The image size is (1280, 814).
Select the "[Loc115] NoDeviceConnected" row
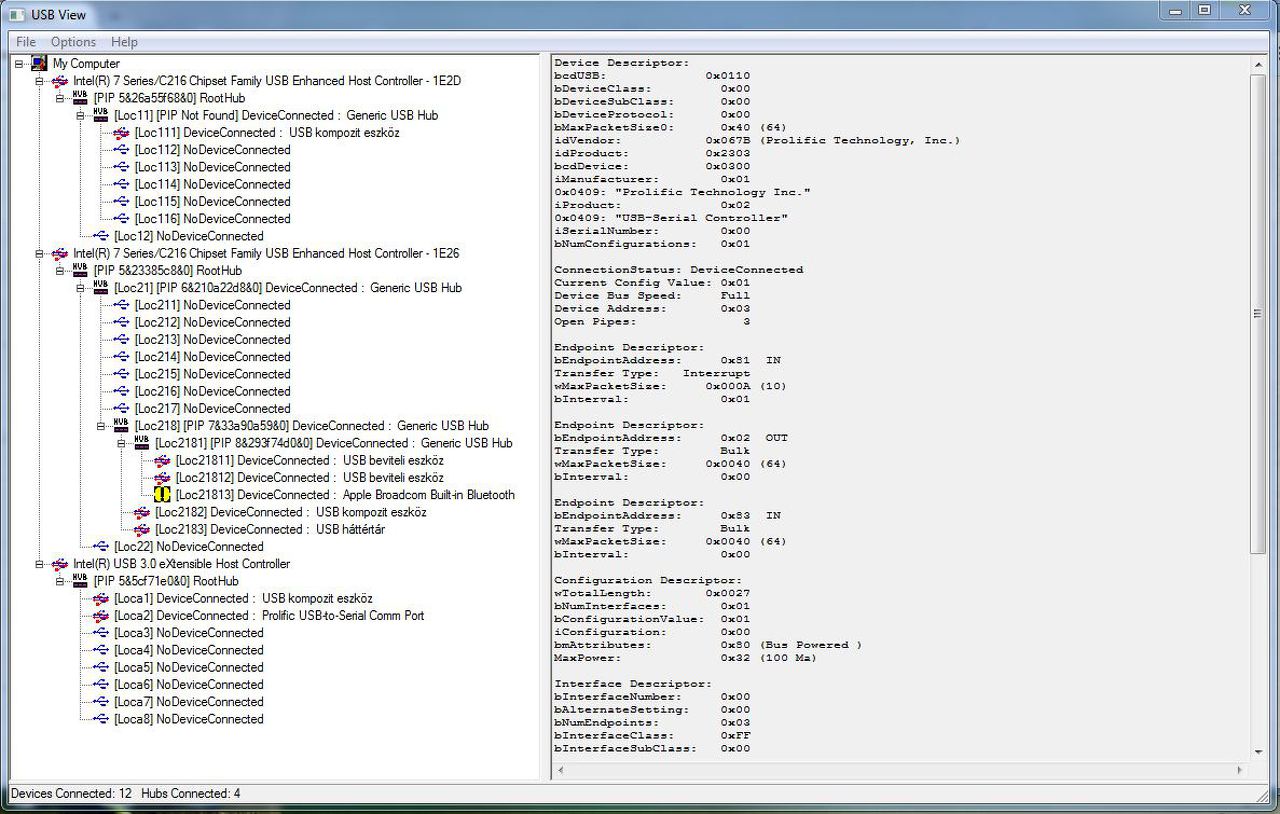coord(212,202)
